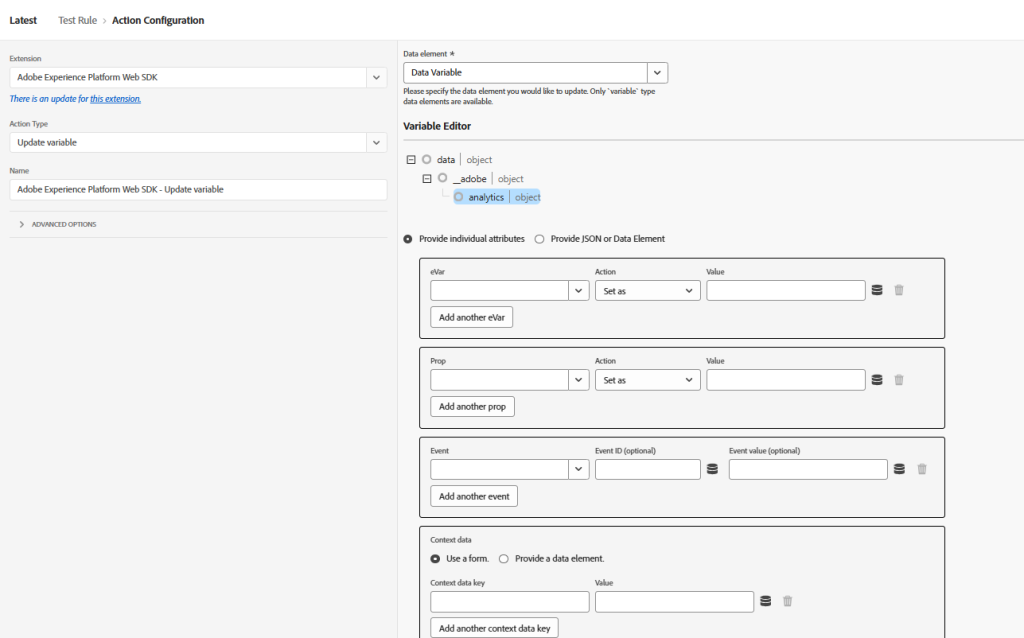
Task: Select Provide JSON or Data Element radio
Action: tap(539, 239)
